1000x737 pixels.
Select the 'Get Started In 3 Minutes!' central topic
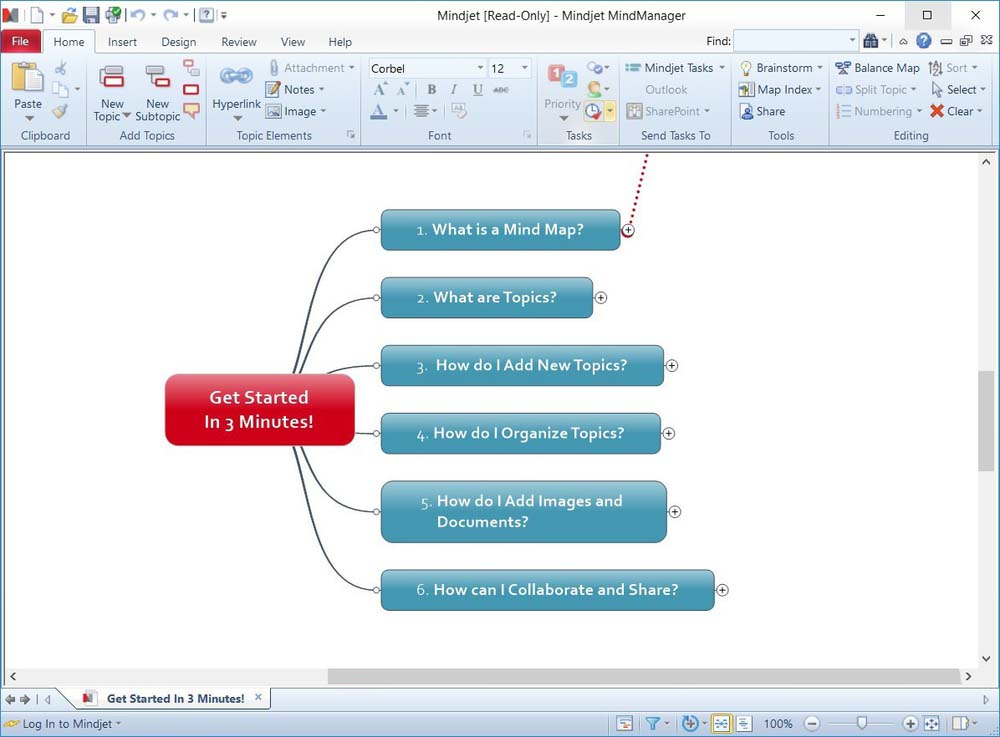tap(259, 410)
